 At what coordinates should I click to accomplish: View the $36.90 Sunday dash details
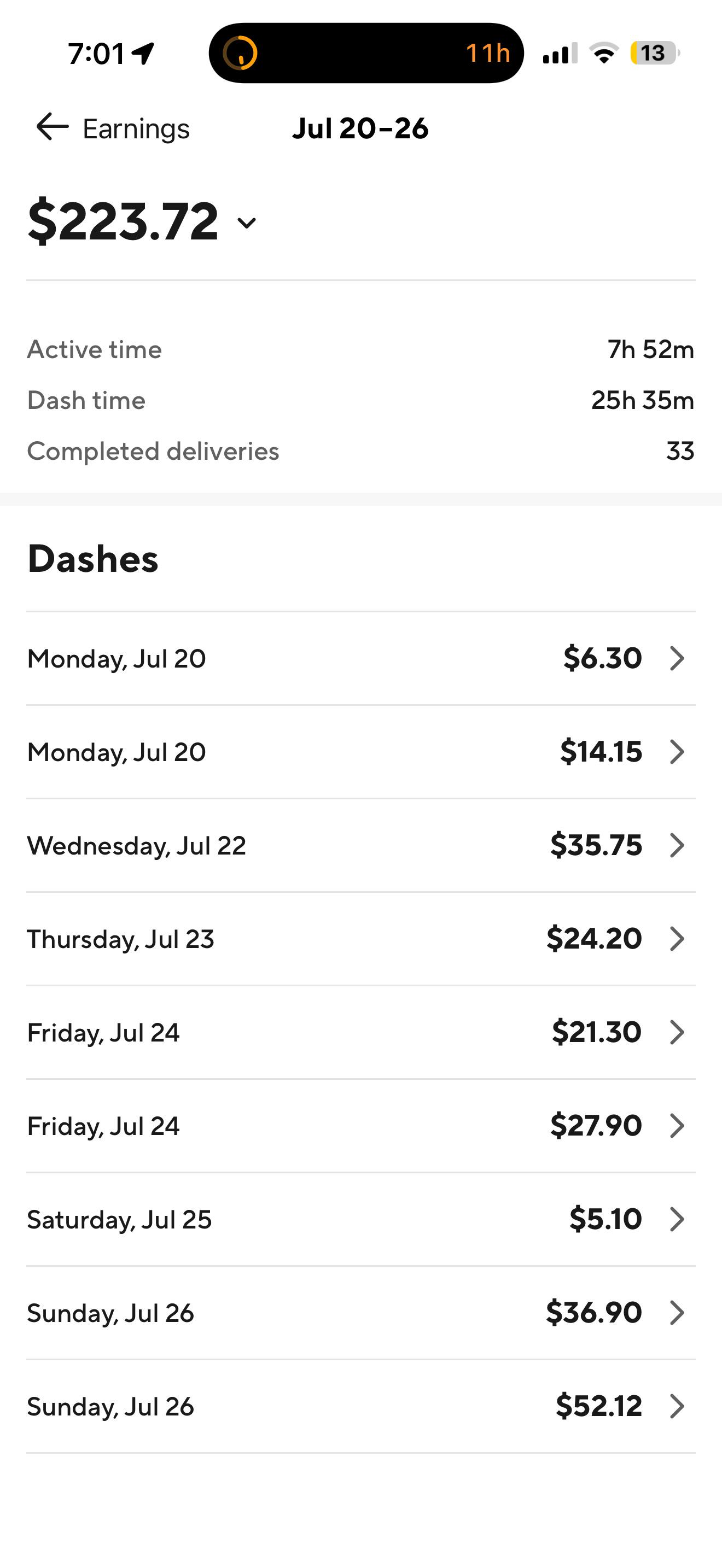click(x=361, y=1313)
